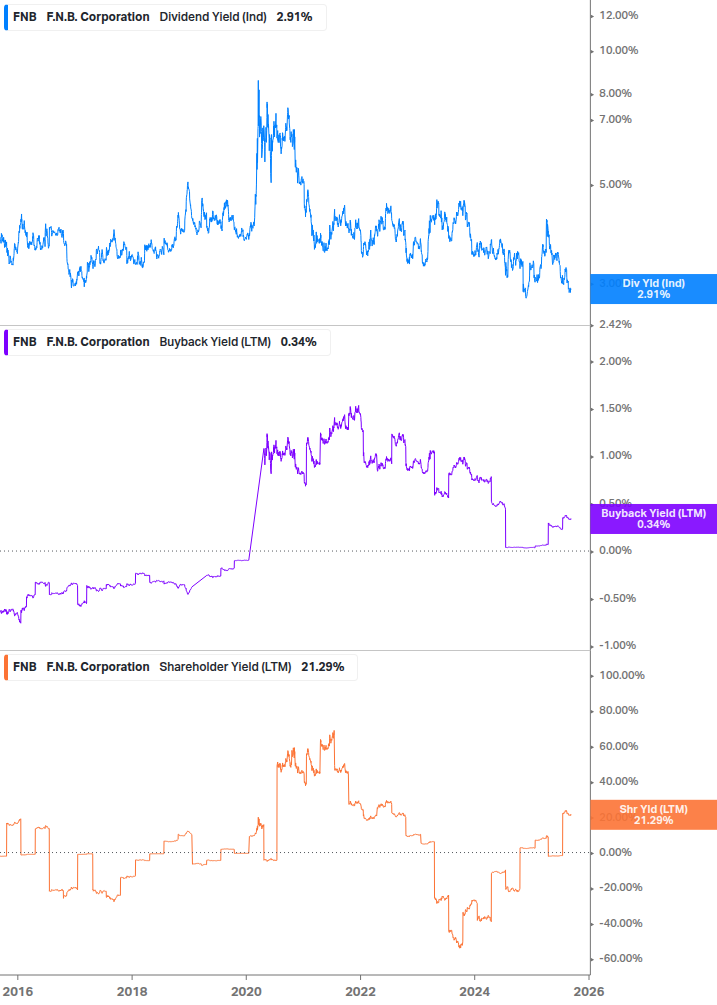The width and height of the screenshot is (717, 1005).
Task: Click FNB ticker in the Shareholder Yield legend
Action: pos(24,667)
